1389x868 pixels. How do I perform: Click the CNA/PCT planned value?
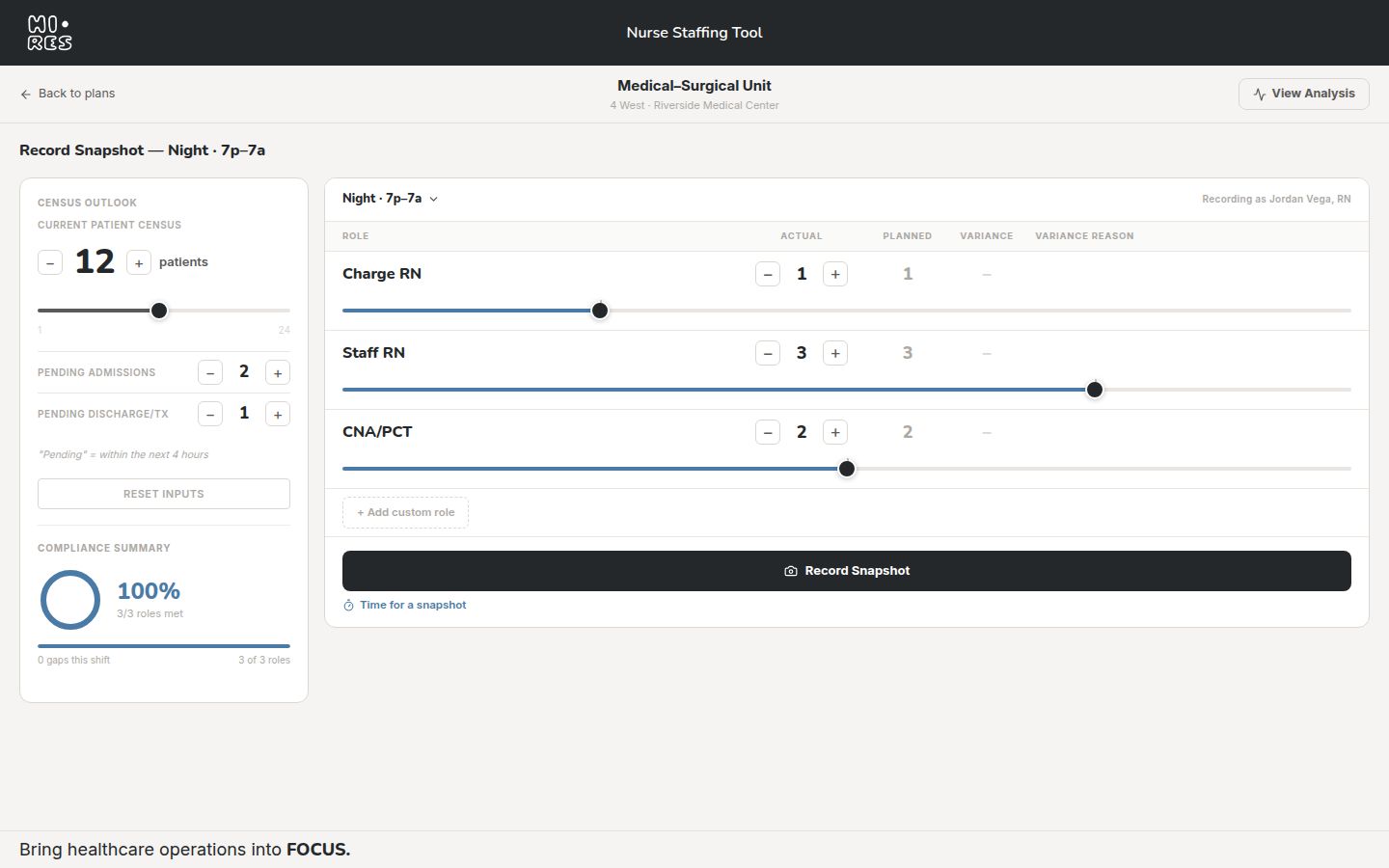click(908, 432)
